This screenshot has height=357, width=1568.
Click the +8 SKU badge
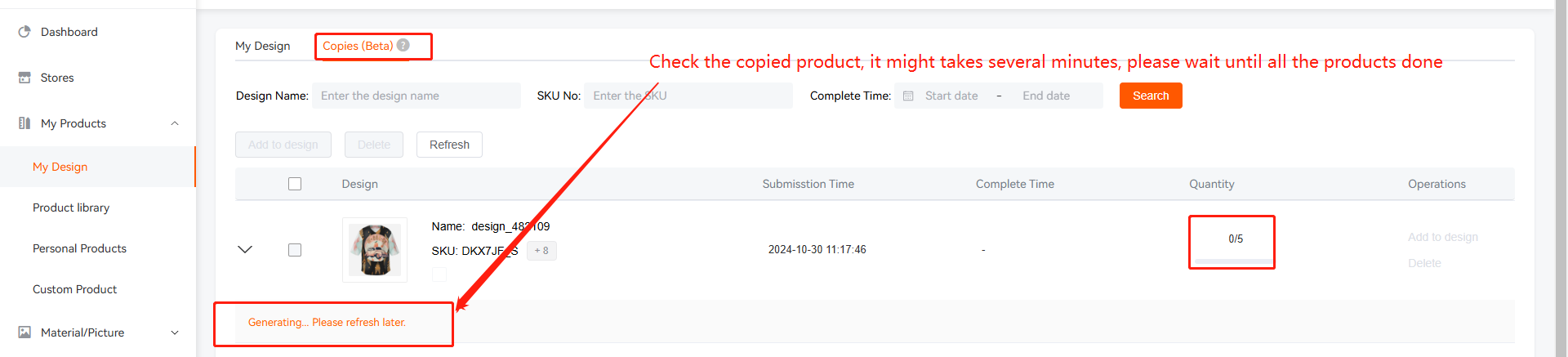[541, 251]
